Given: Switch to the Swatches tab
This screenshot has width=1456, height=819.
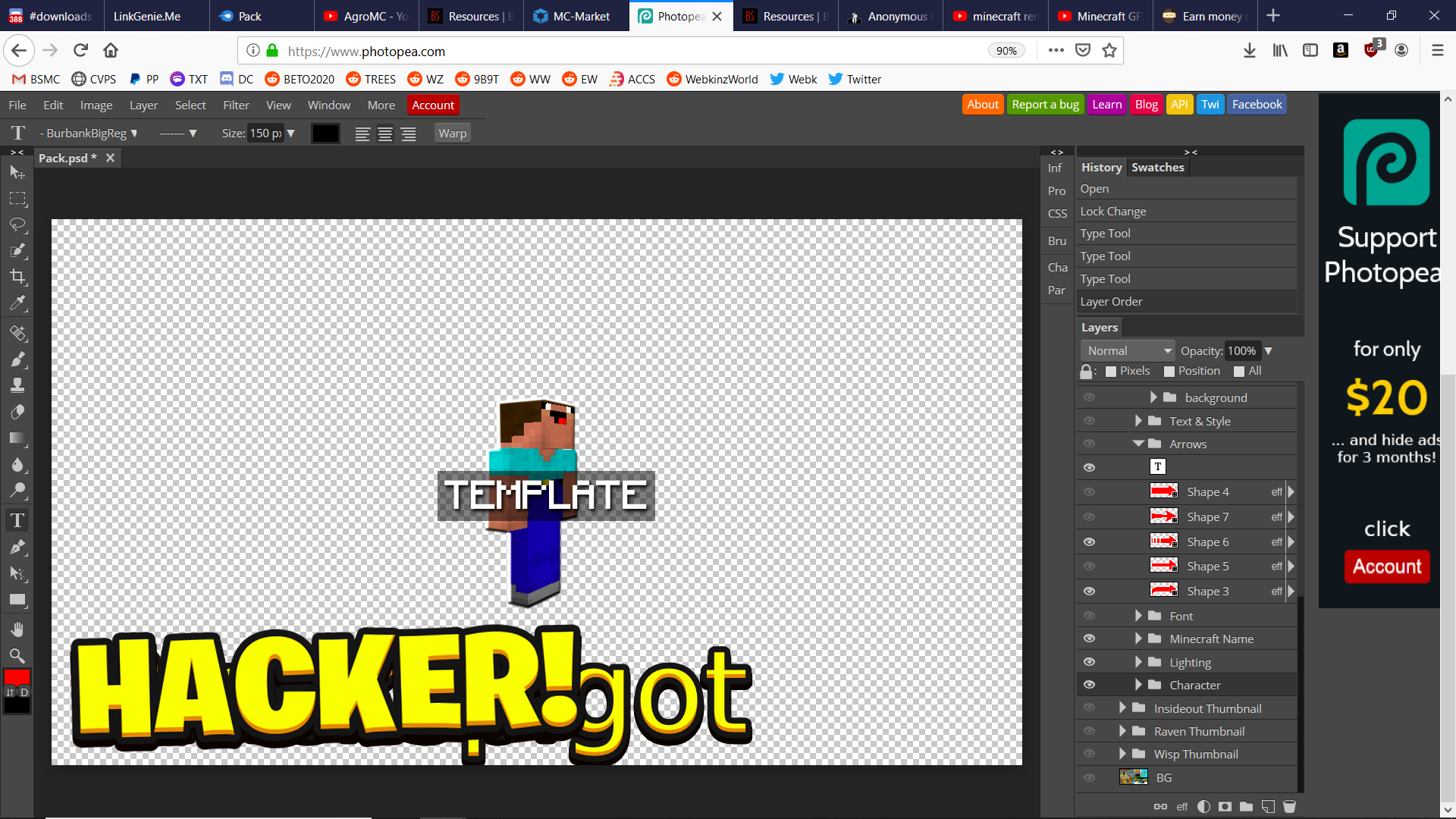Looking at the screenshot, I should 1157,167.
